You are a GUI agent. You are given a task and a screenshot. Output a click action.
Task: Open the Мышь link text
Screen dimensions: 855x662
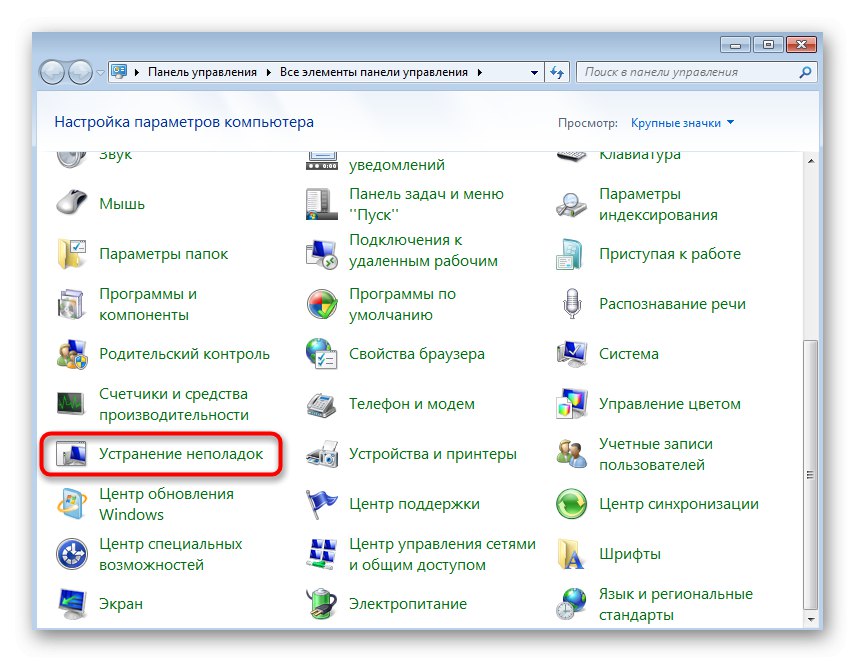pyautogui.click(x=122, y=204)
